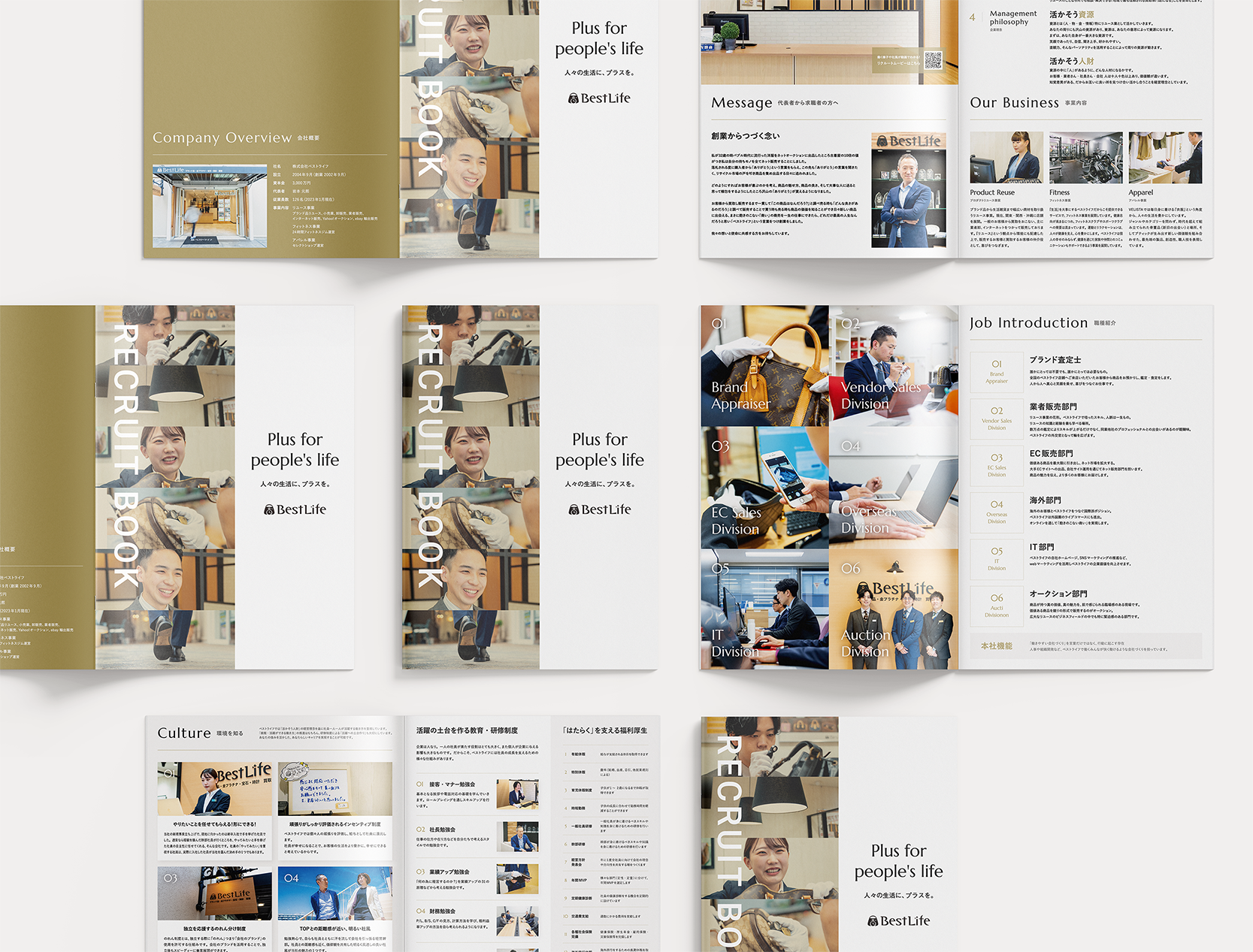Screen dimensions: 1253x952
Task: Click the "Company Overview" heading
Action: point(222,138)
